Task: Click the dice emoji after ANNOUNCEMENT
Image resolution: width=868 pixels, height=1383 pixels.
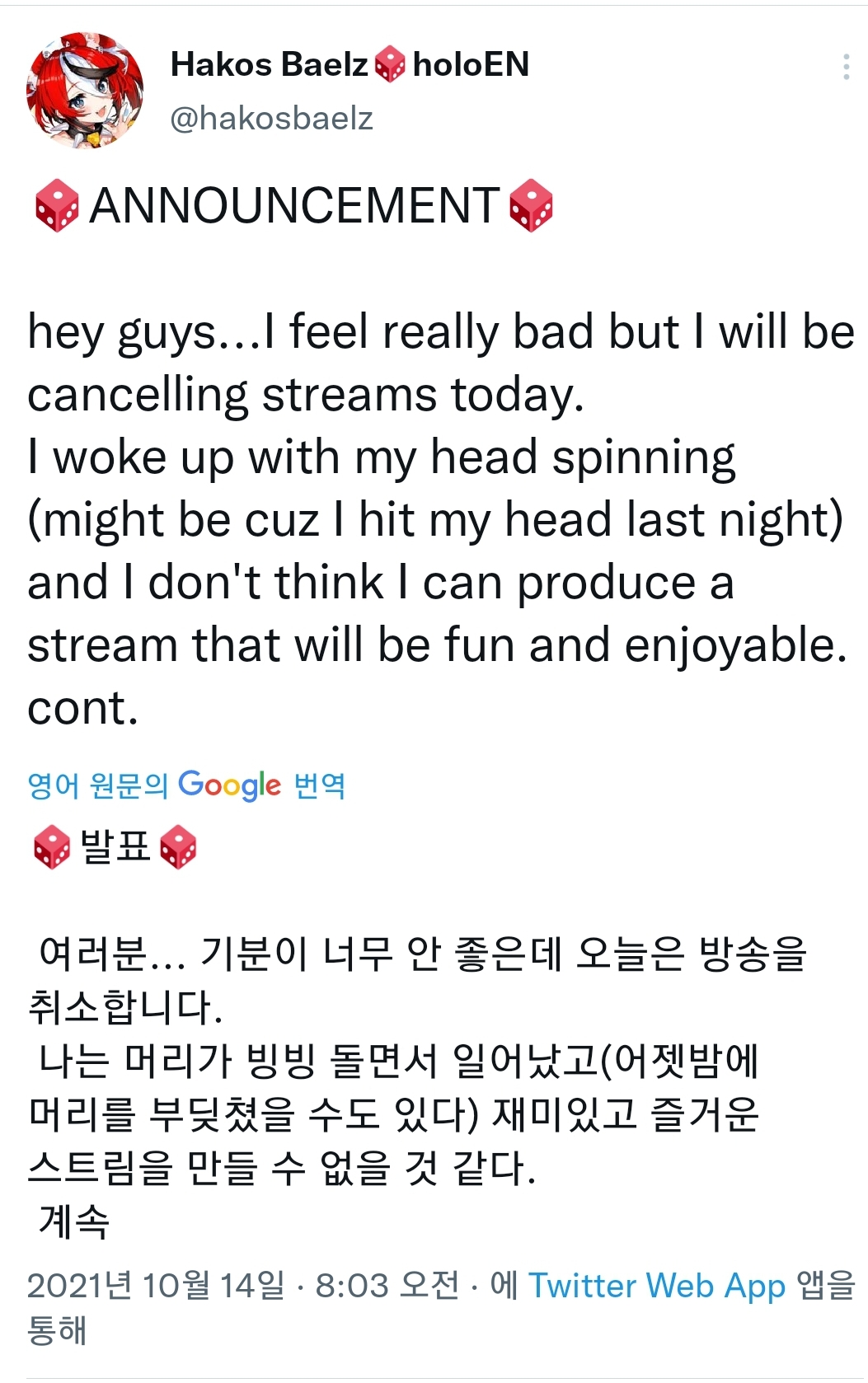Action: coord(531,206)
